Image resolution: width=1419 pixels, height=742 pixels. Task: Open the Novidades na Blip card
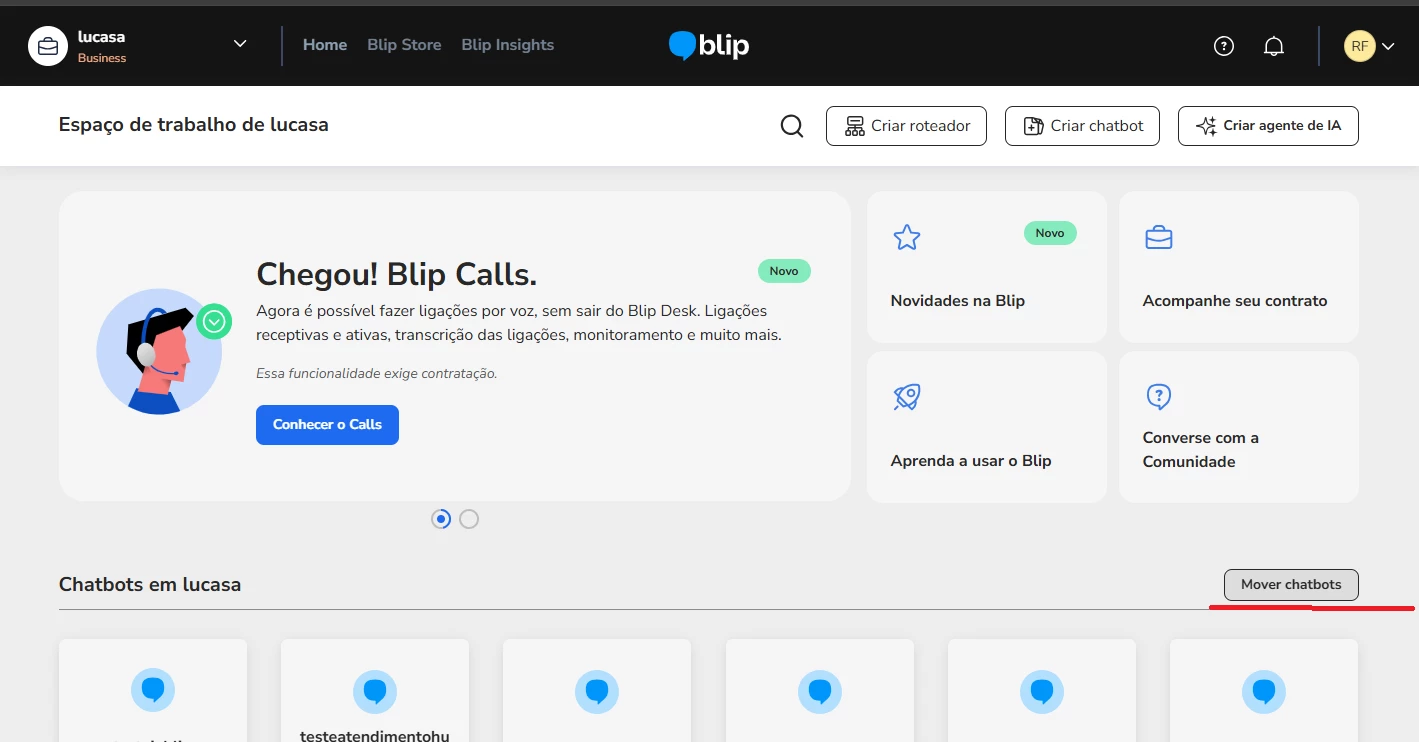(987, 267)
